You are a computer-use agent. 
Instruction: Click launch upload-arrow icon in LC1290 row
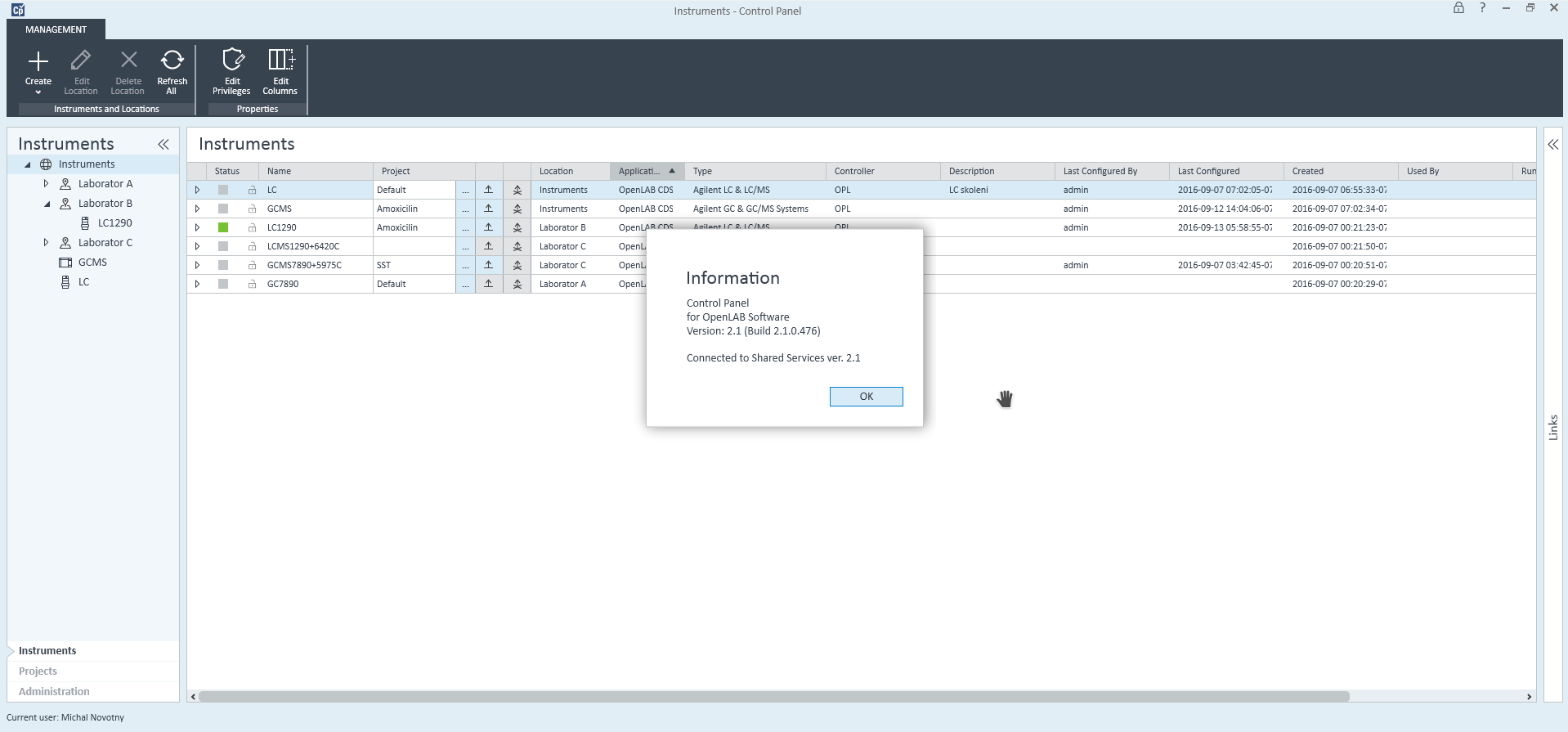[489, 227]
